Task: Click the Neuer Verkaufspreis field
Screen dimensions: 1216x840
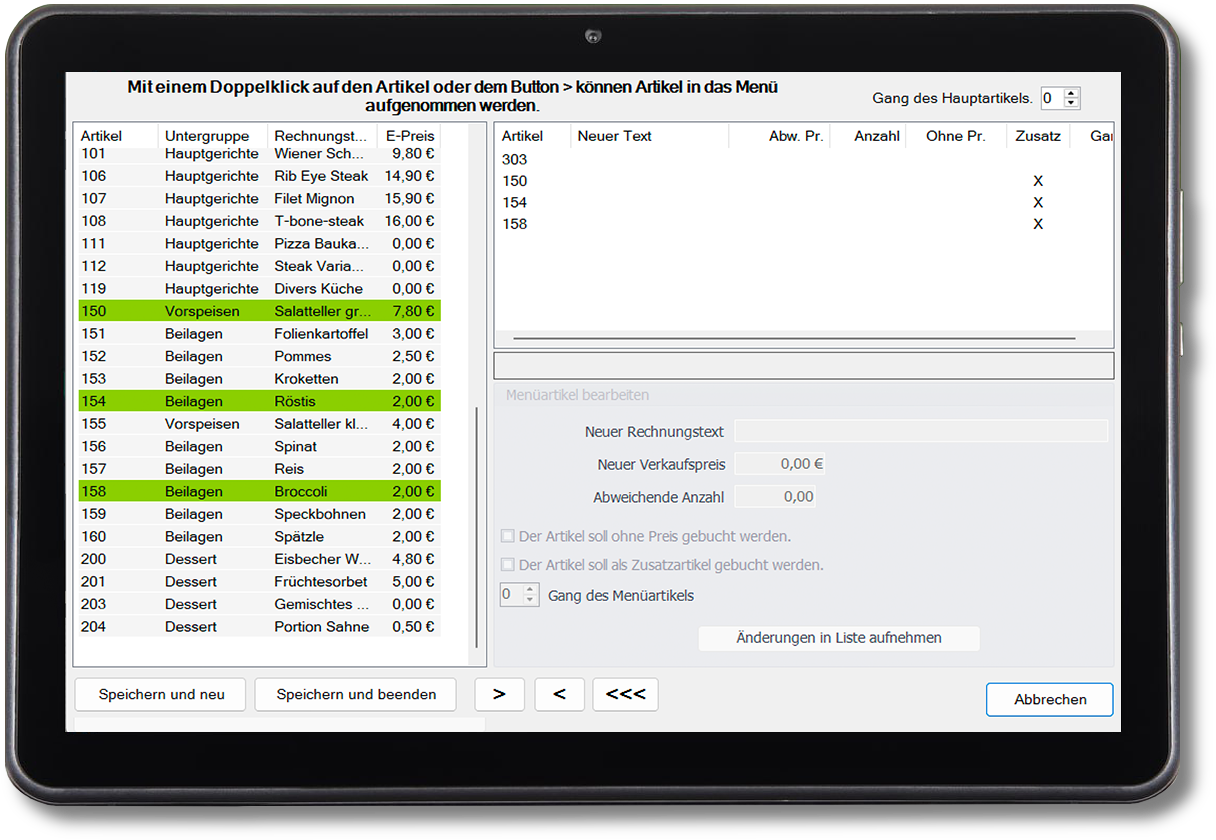Action: point(780,464)
